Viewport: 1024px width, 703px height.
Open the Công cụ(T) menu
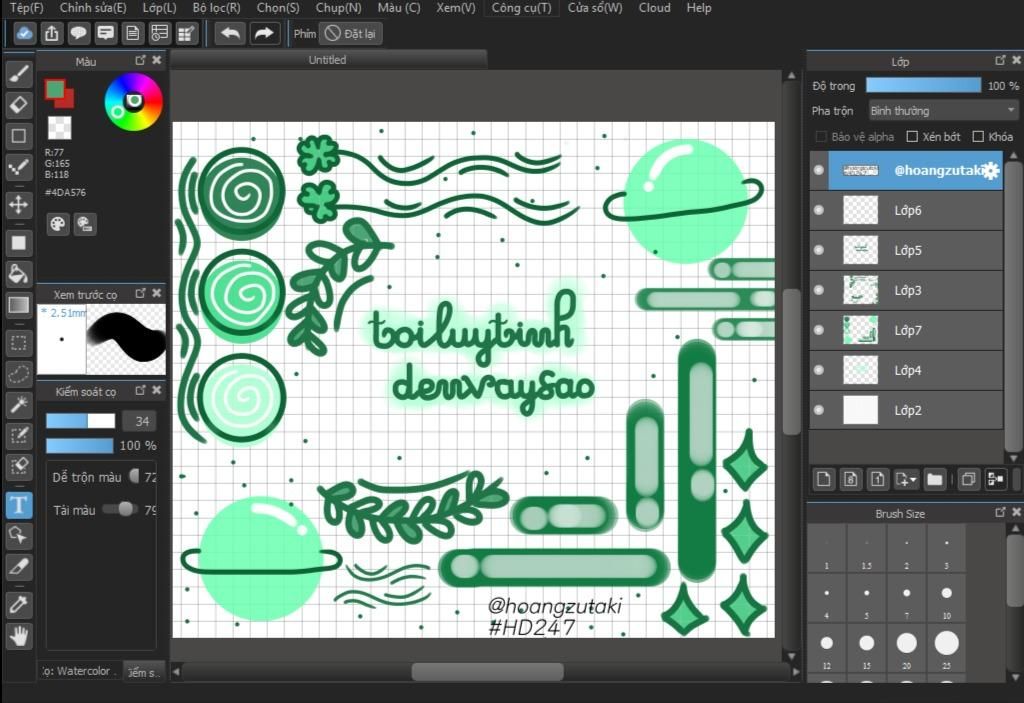[521, 8]
